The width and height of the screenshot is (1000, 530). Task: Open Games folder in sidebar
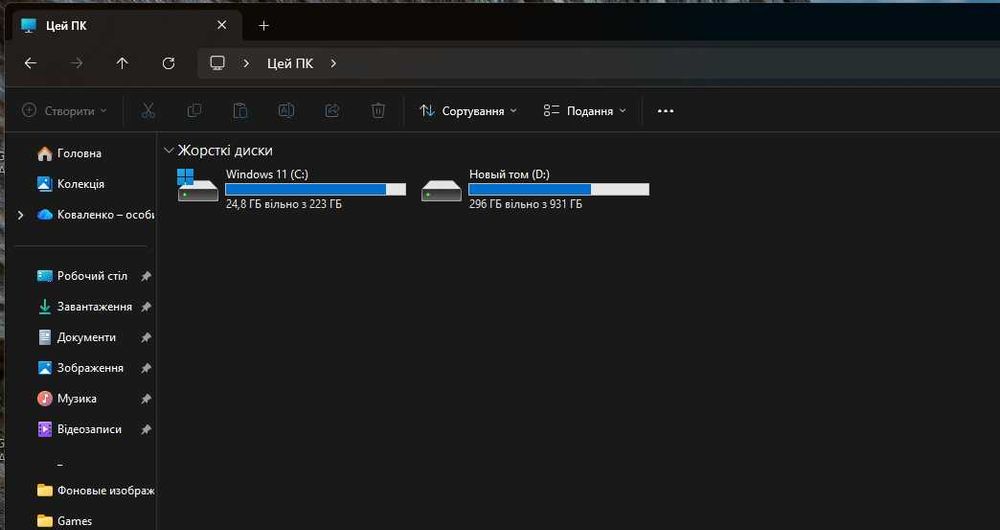click(x=64, y=521)
